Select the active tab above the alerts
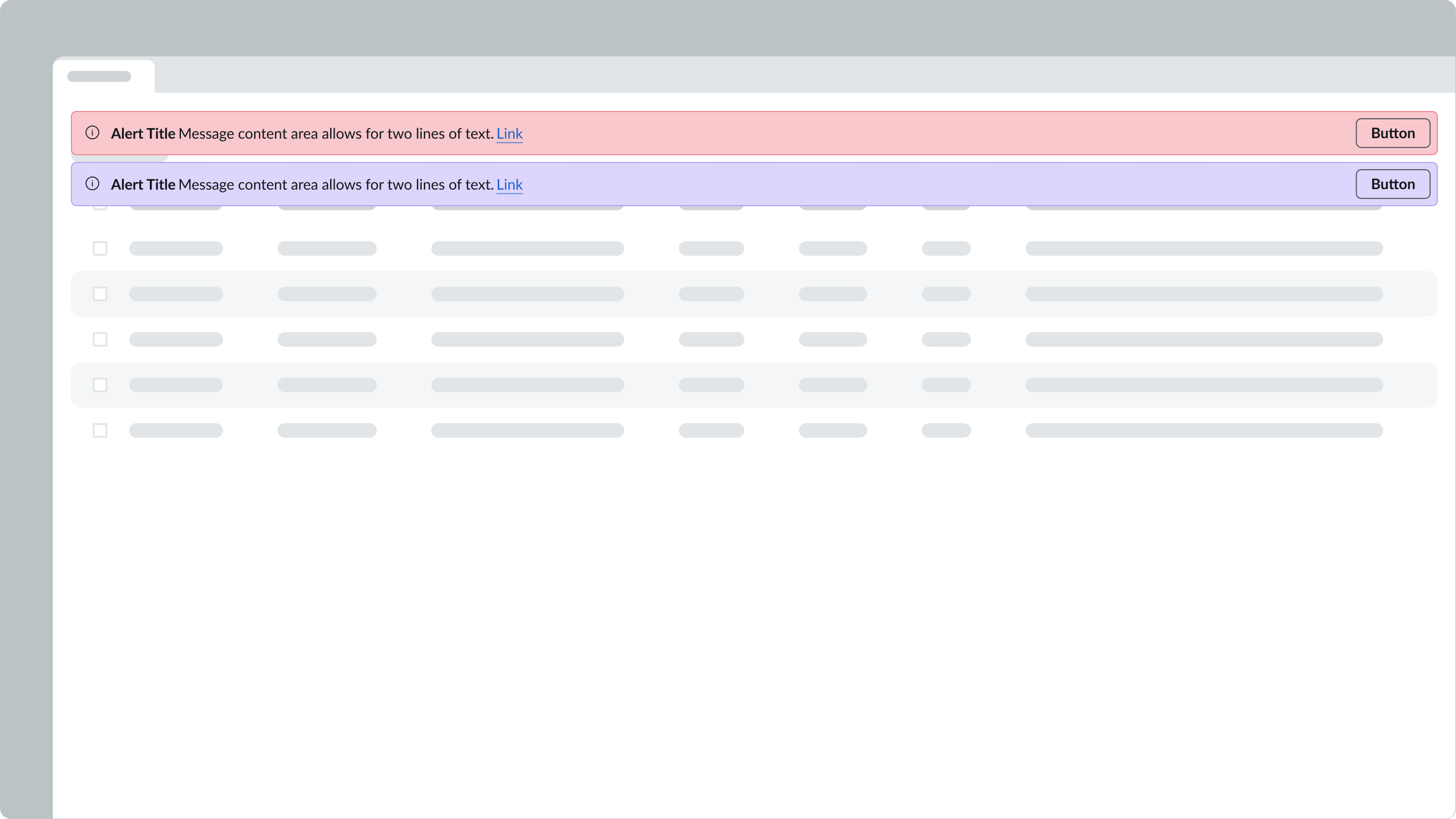The image size is (1456, 819). (x=104, y=75)
